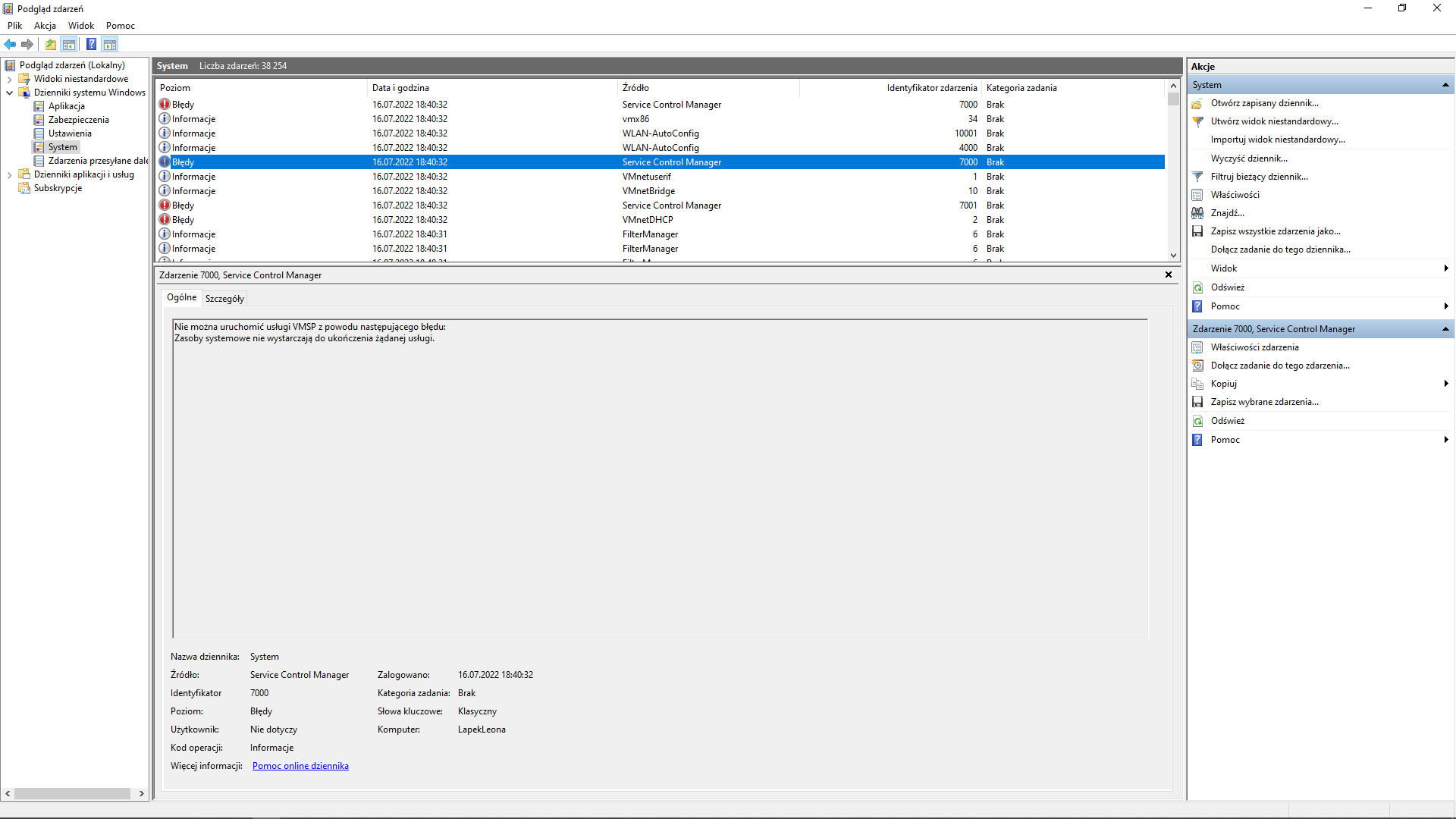Close the event preview pane with X
The image size is (1456, 819).
pyautogui.click(x=1169, y=275)
